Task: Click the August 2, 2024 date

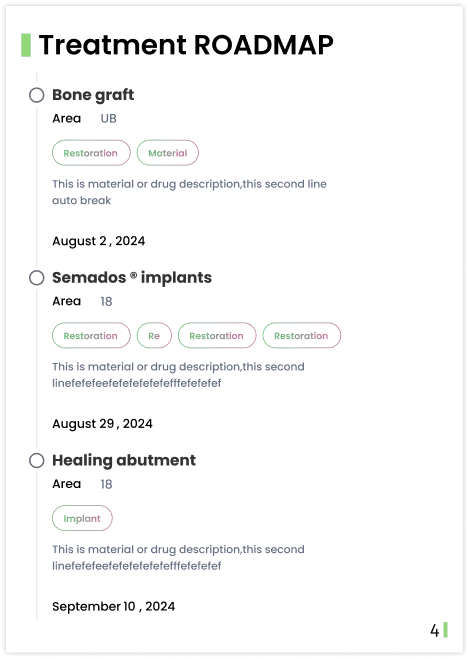Action: 99,241
